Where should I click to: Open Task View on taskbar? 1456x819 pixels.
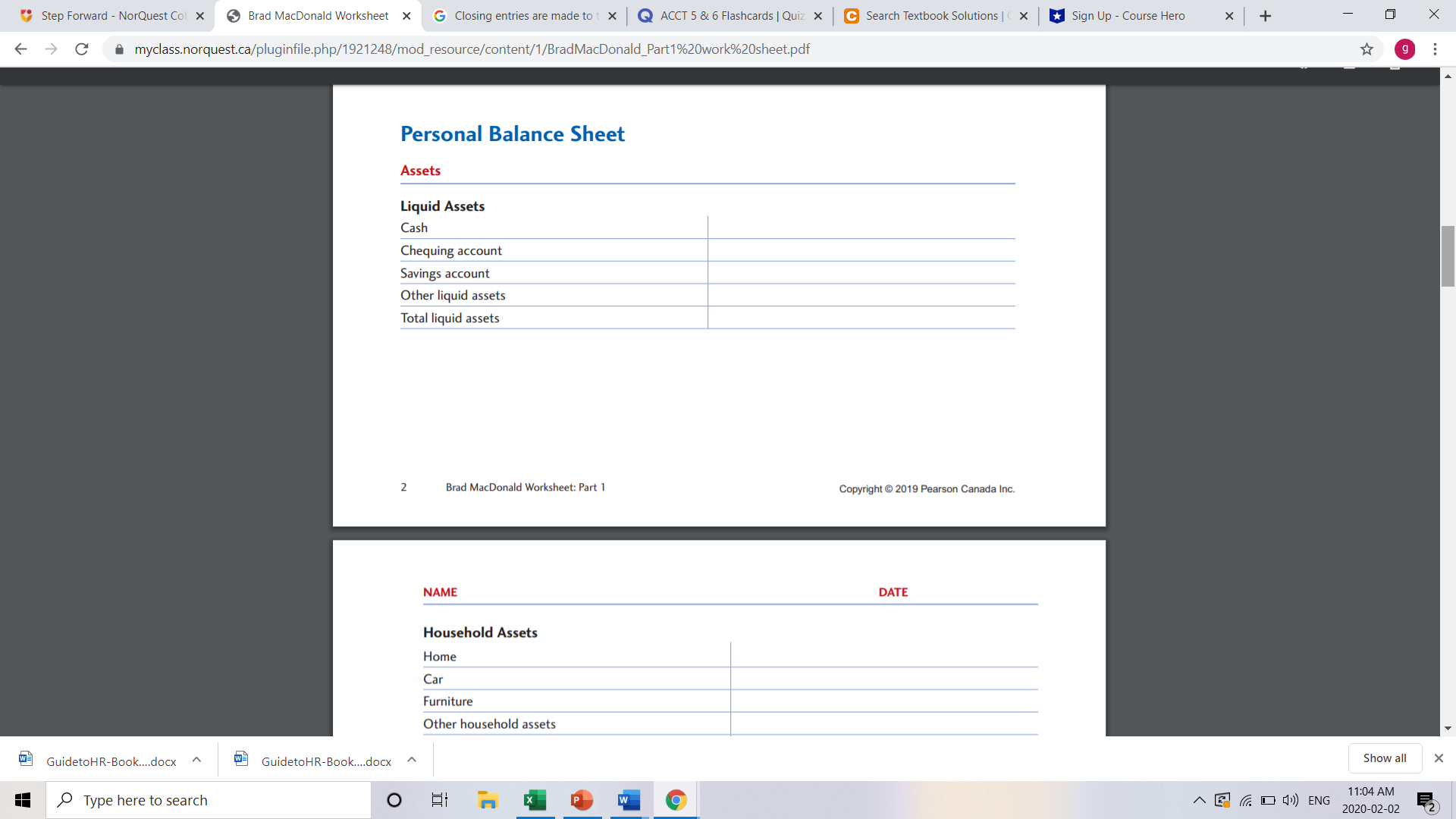point(440,800)
